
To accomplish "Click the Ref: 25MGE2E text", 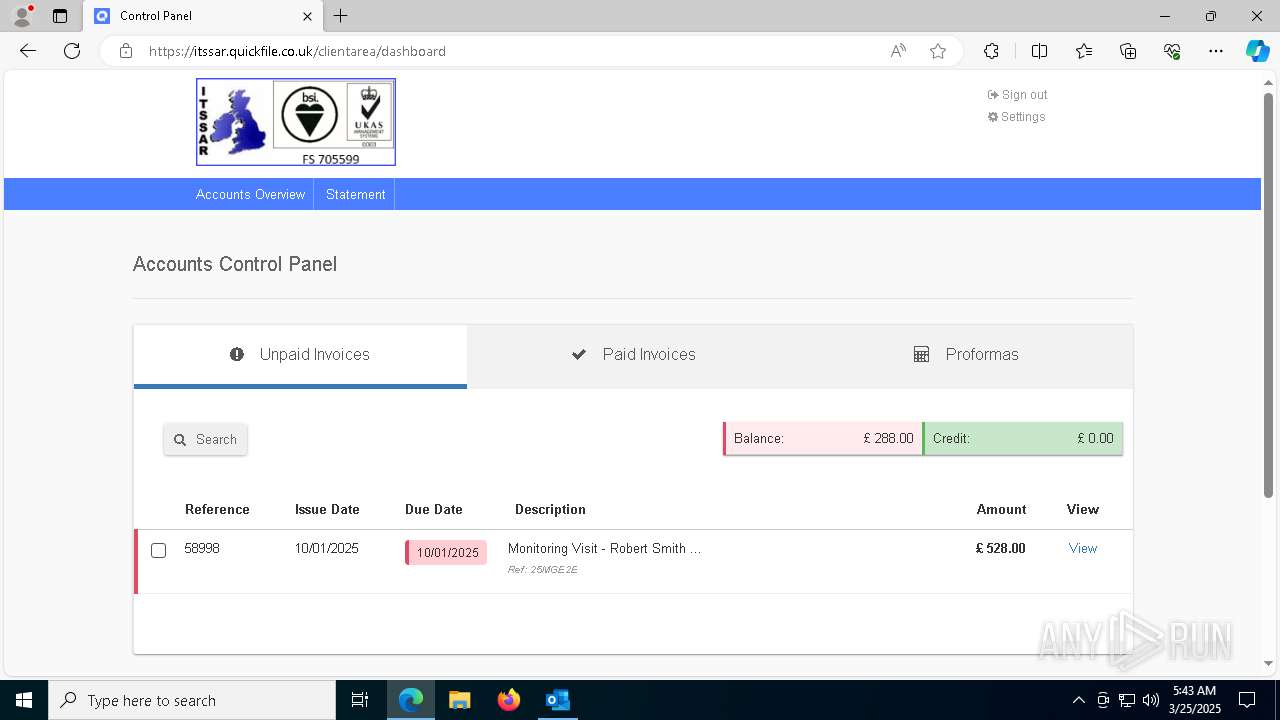I will point(542,570).
